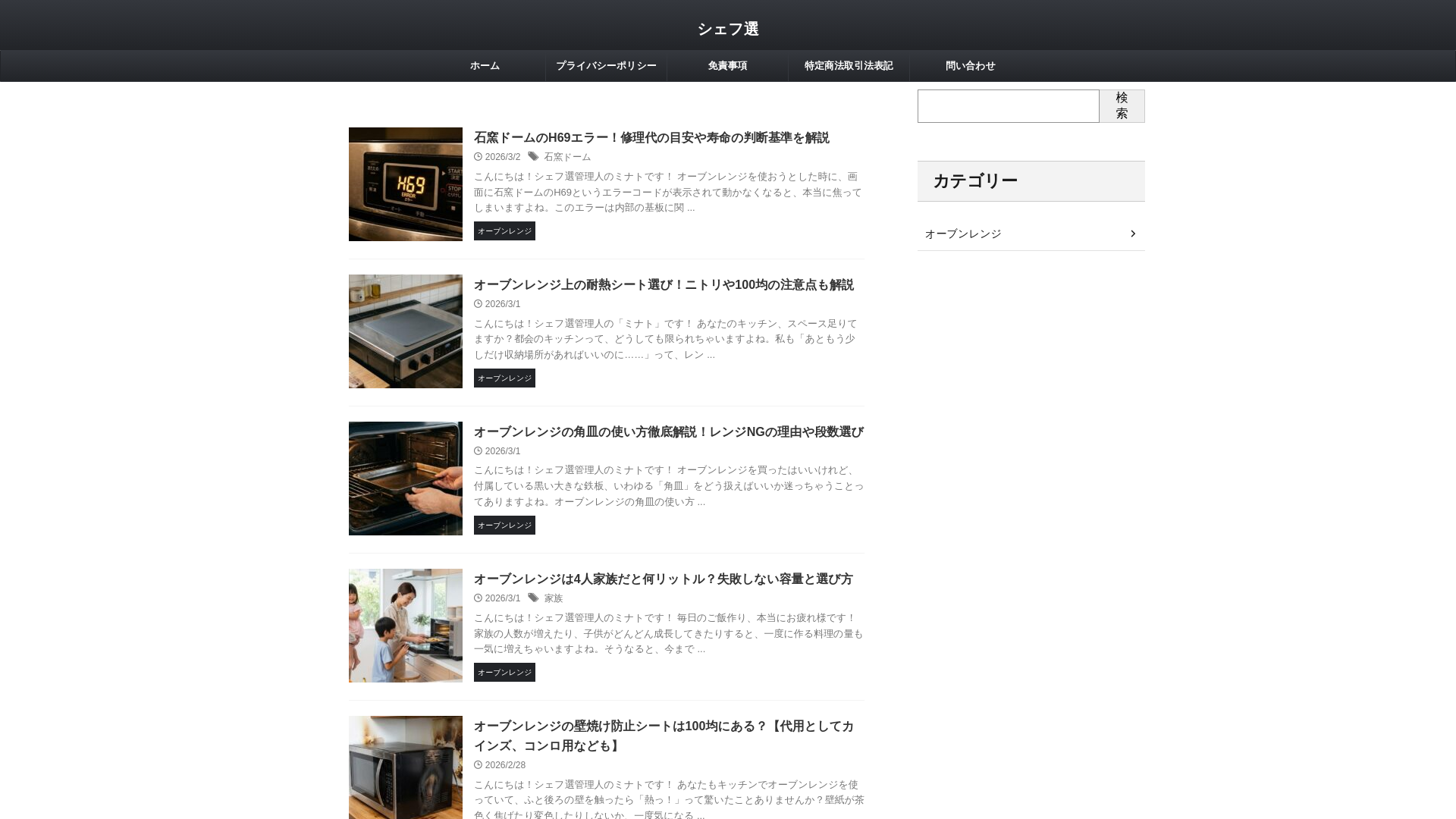Click the clock icon next to 2026/3/2
Image resolution: width=1456 pixels, height=819 pixels.
[x=479, y=157]
